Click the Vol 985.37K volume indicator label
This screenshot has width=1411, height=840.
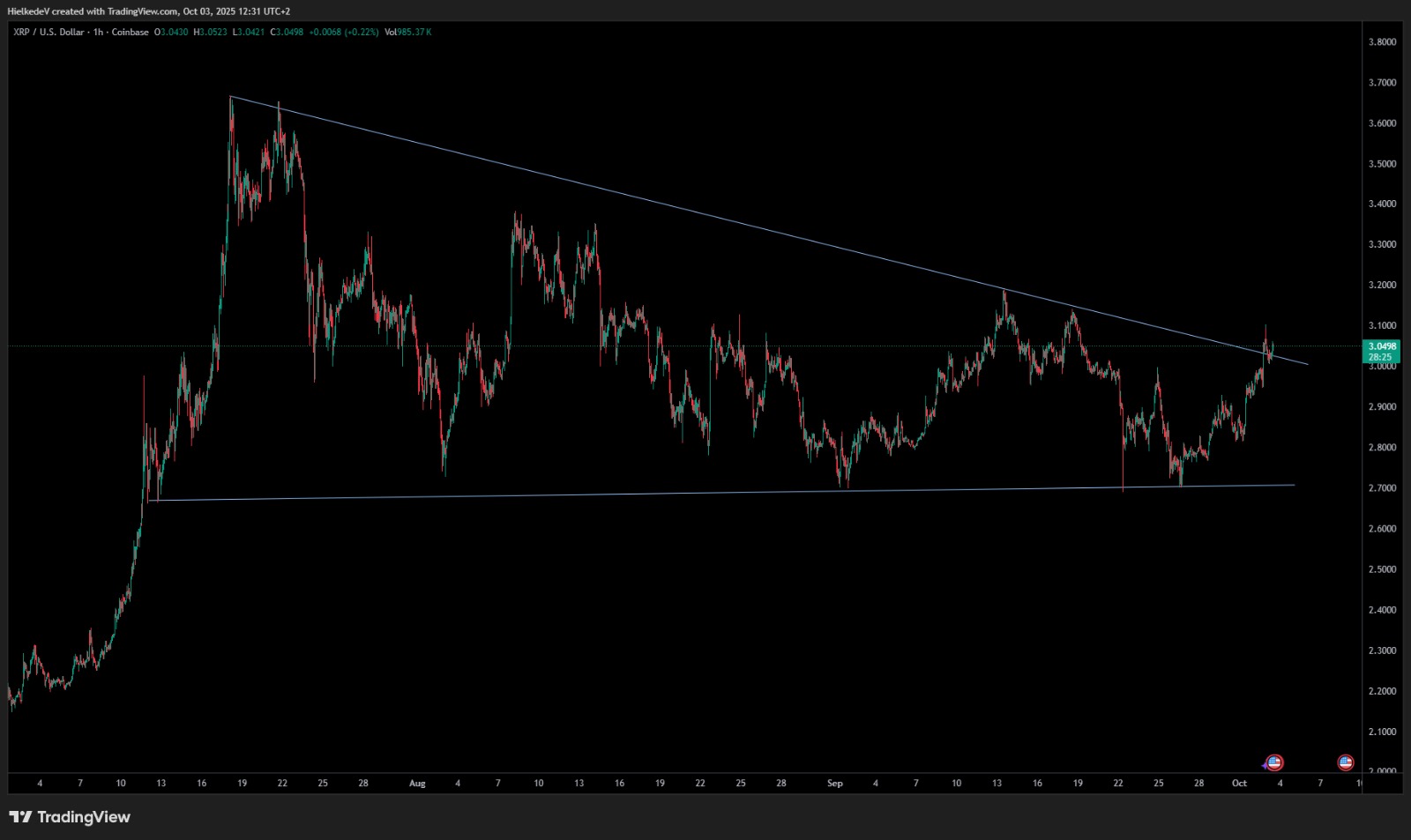407,33
